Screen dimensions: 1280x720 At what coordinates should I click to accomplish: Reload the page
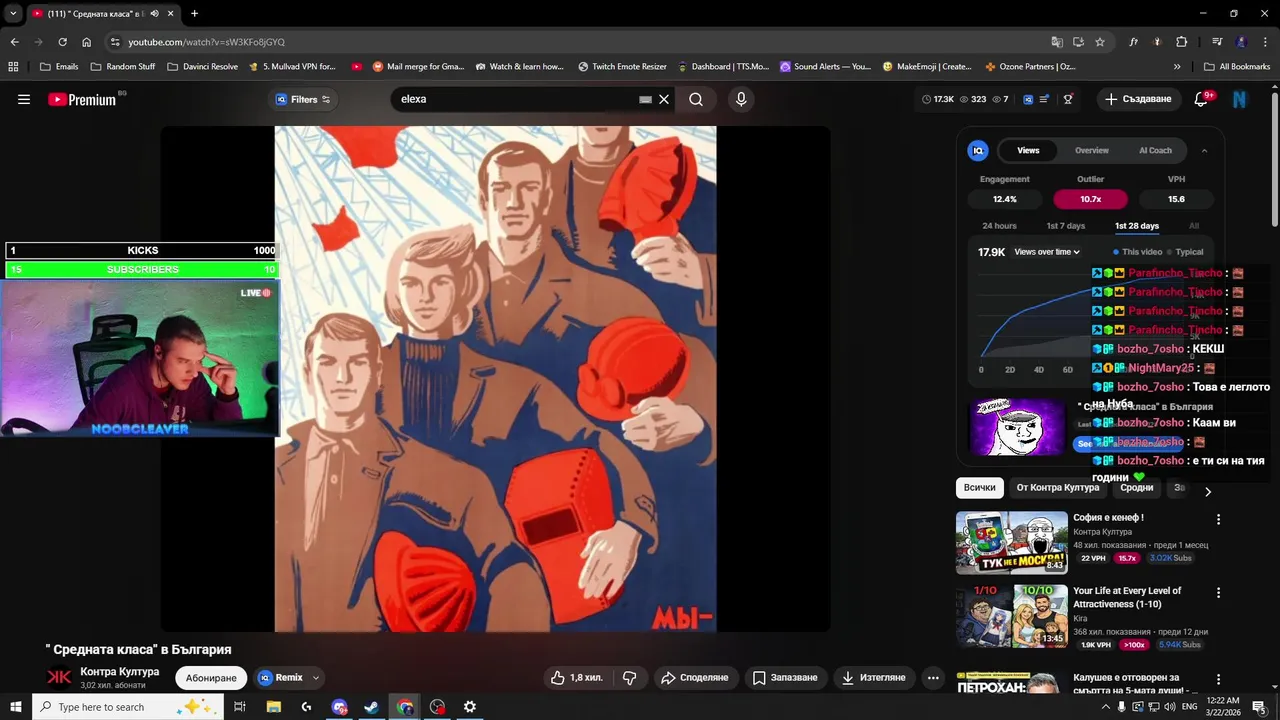(x=62, y=42)
